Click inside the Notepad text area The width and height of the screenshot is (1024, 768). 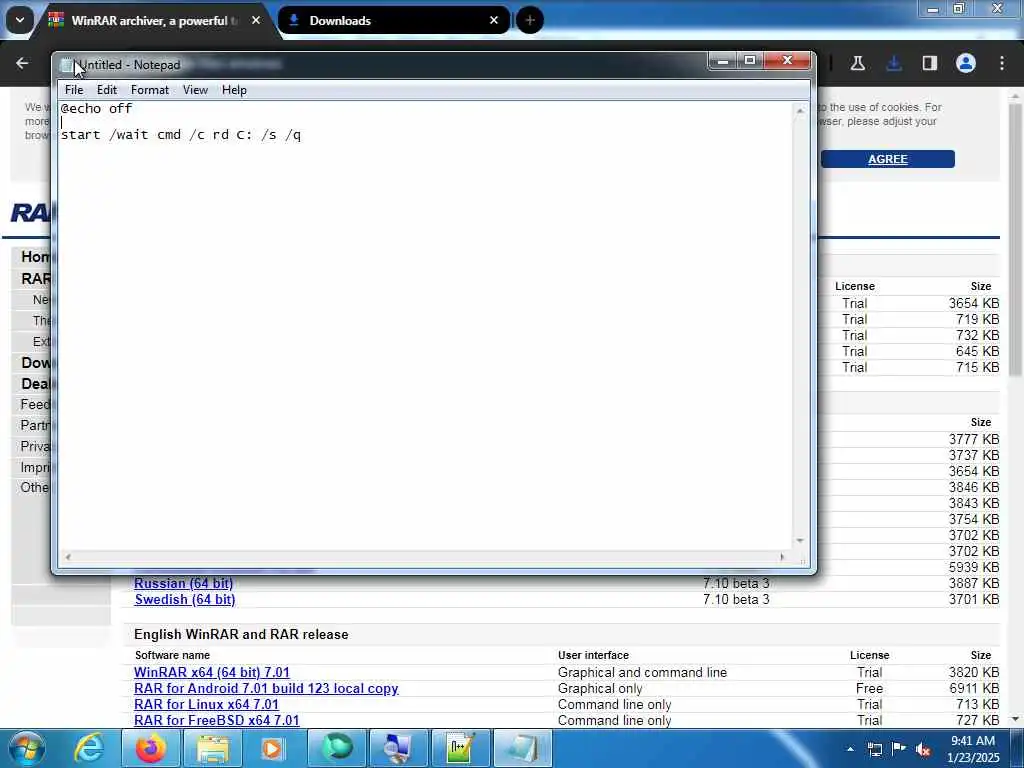pyautogui.click(x=424, y=327)
